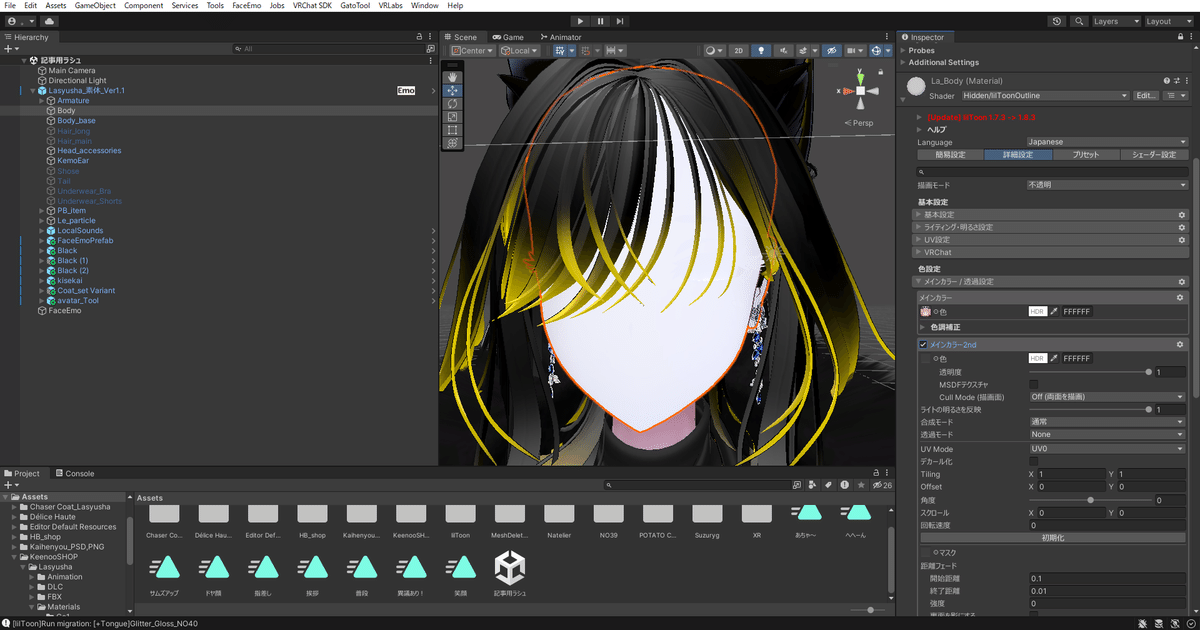Toggle favorites star filter in Project
The width and height of the screenshot is (1200, 630).
(x=861, y=485)
